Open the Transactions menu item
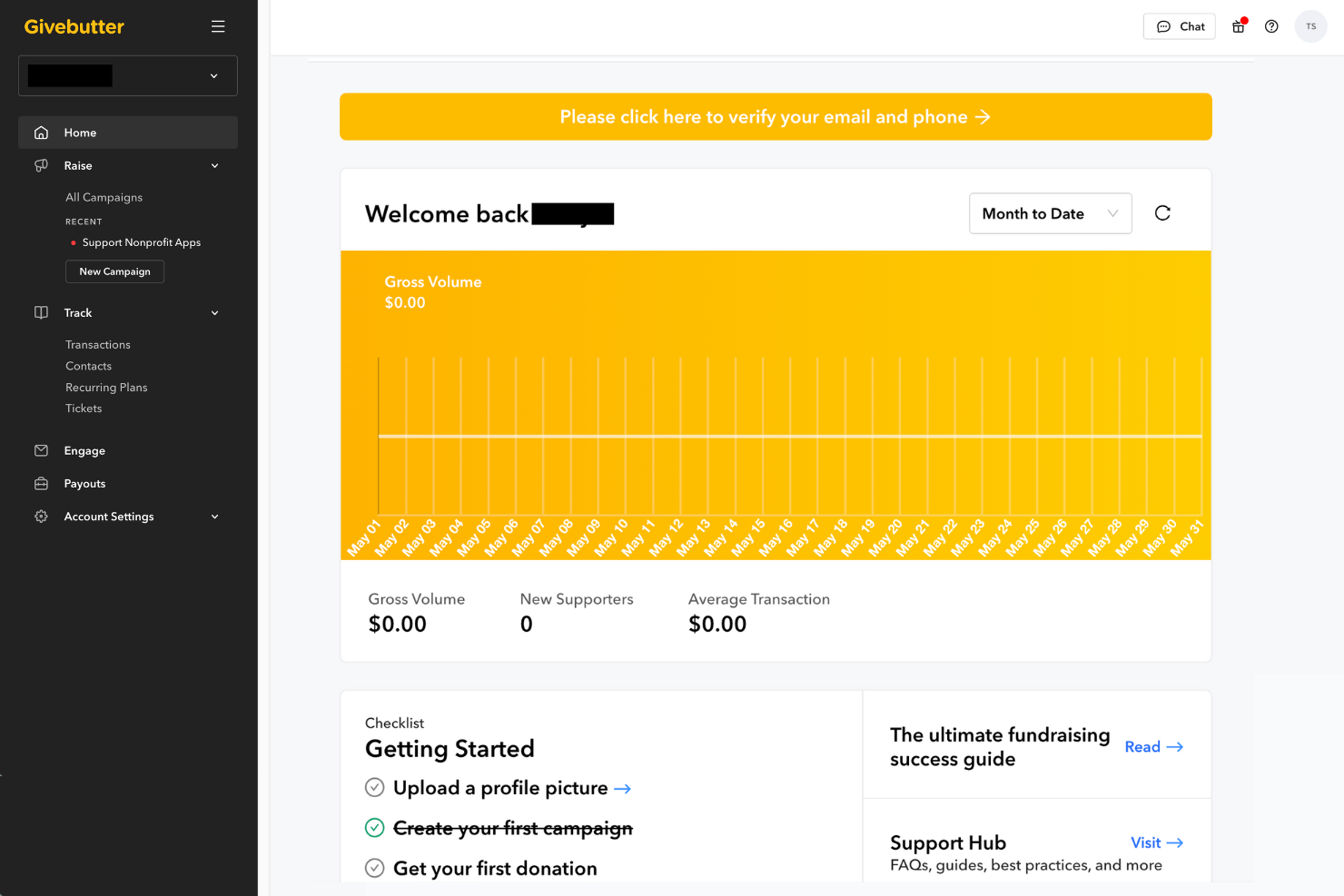This screenshot has width=1344, height=896. coord(97,344)
